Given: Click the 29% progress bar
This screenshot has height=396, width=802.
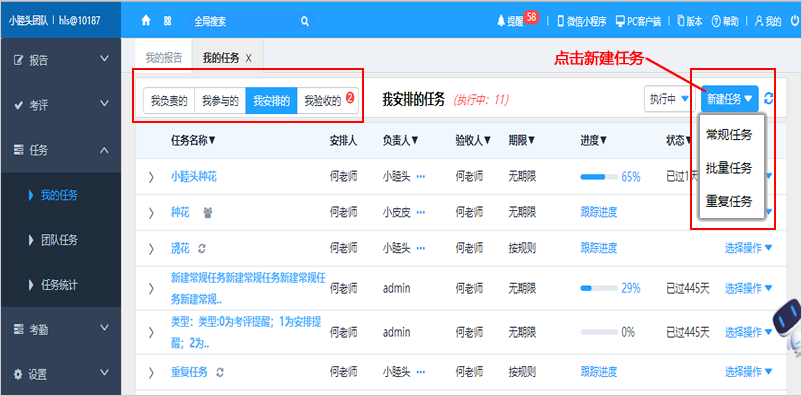Looking at the screenshot, I should pos(598,289).
